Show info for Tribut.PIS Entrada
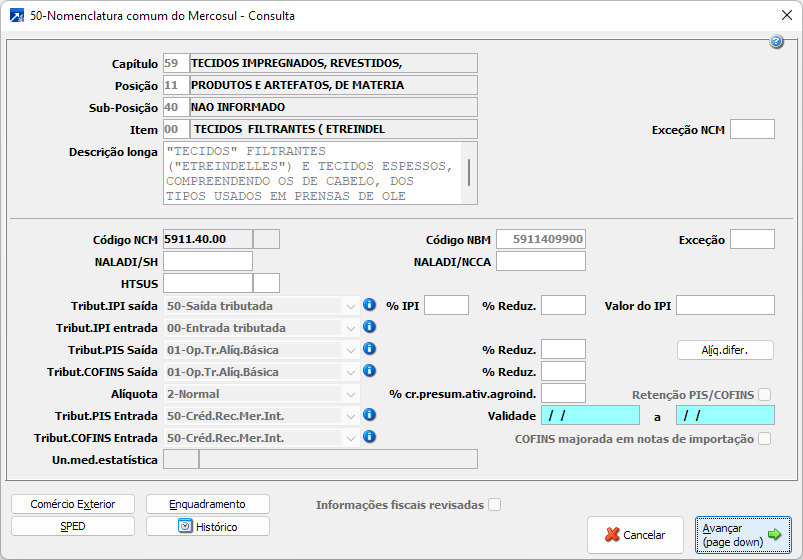 369,415
